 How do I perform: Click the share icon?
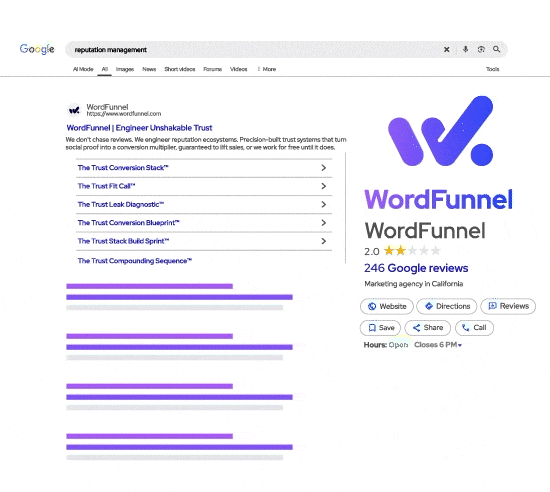click(x=416, y=328)
